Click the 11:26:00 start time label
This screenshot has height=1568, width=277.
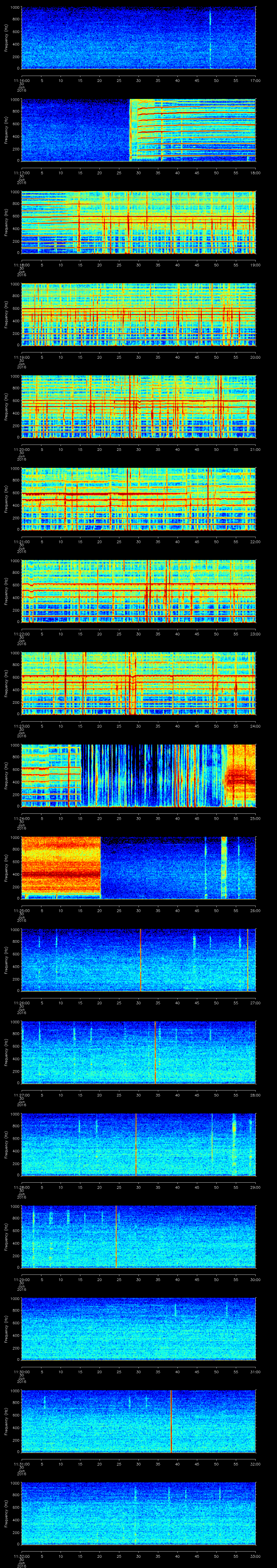tap(21, 1003)
